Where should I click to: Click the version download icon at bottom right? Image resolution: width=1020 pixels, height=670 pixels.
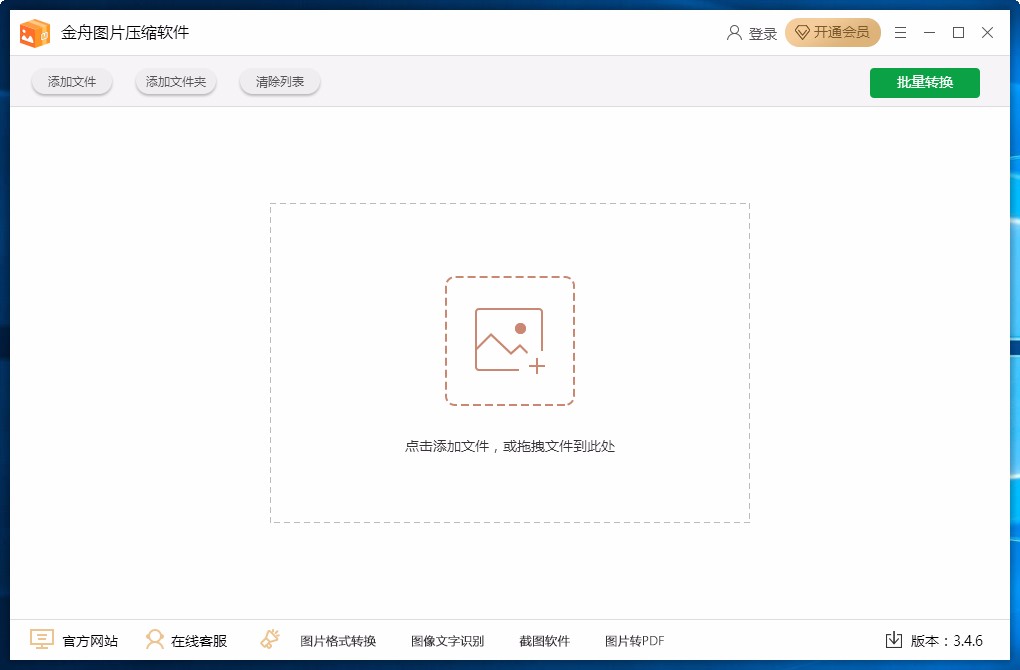[895, 639]
